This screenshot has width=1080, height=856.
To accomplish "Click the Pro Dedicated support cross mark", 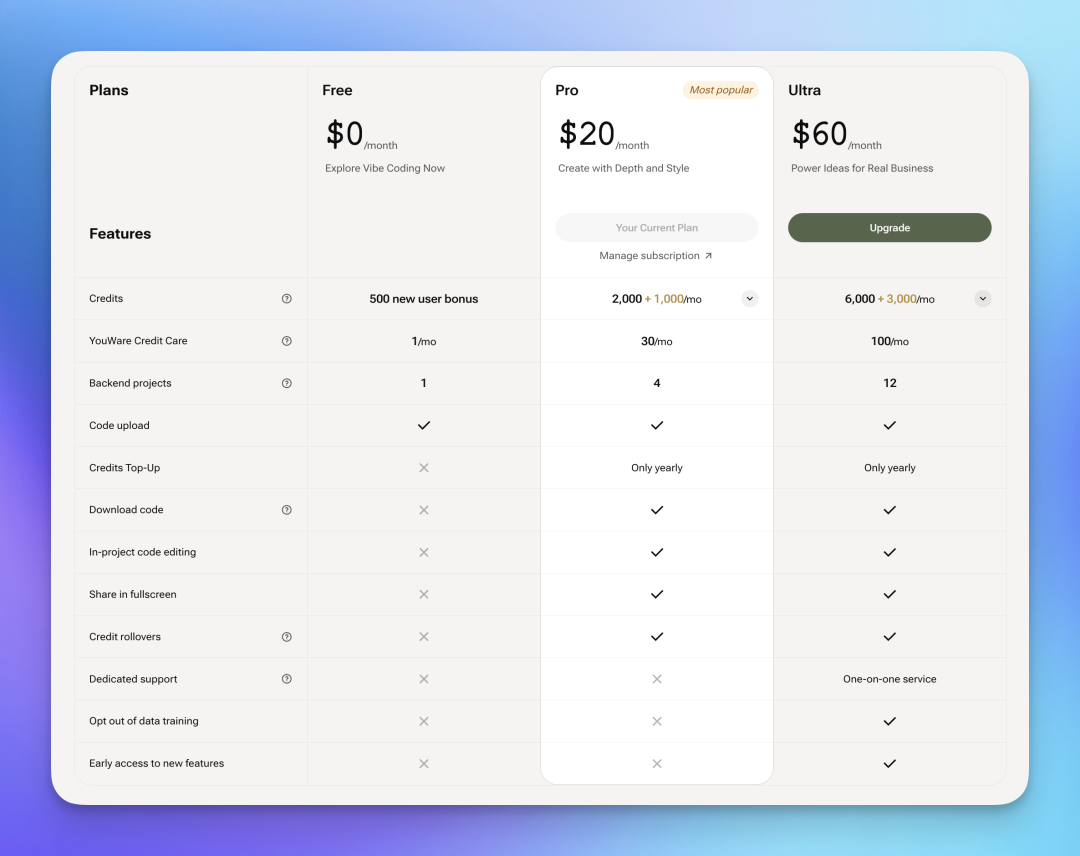I will coord(657,679).
